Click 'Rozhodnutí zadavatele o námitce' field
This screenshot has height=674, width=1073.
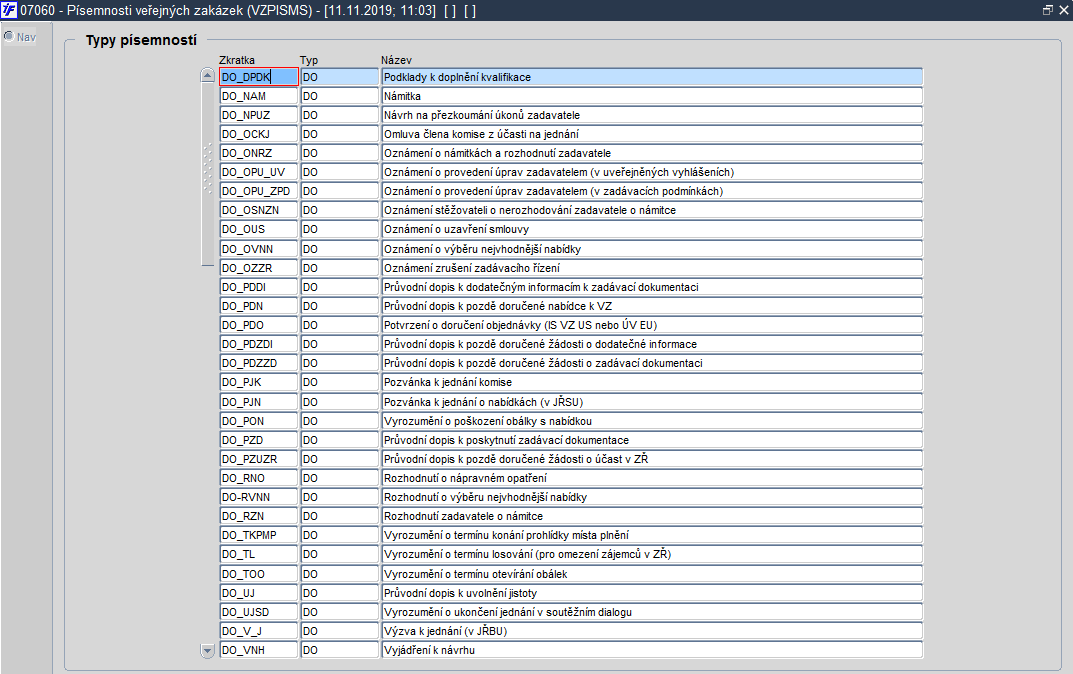(652, 517)
